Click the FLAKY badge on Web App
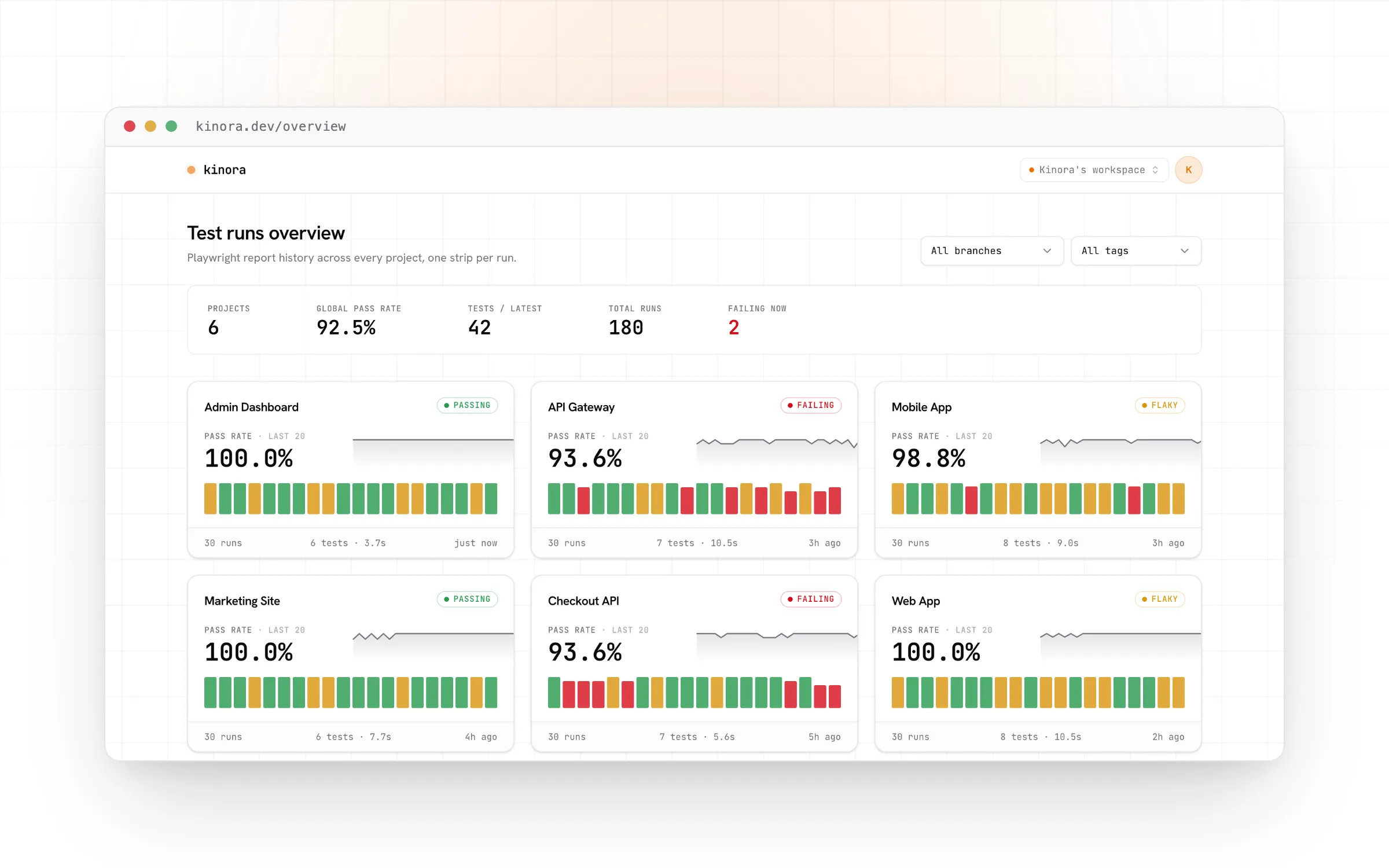 point(1160,599)
